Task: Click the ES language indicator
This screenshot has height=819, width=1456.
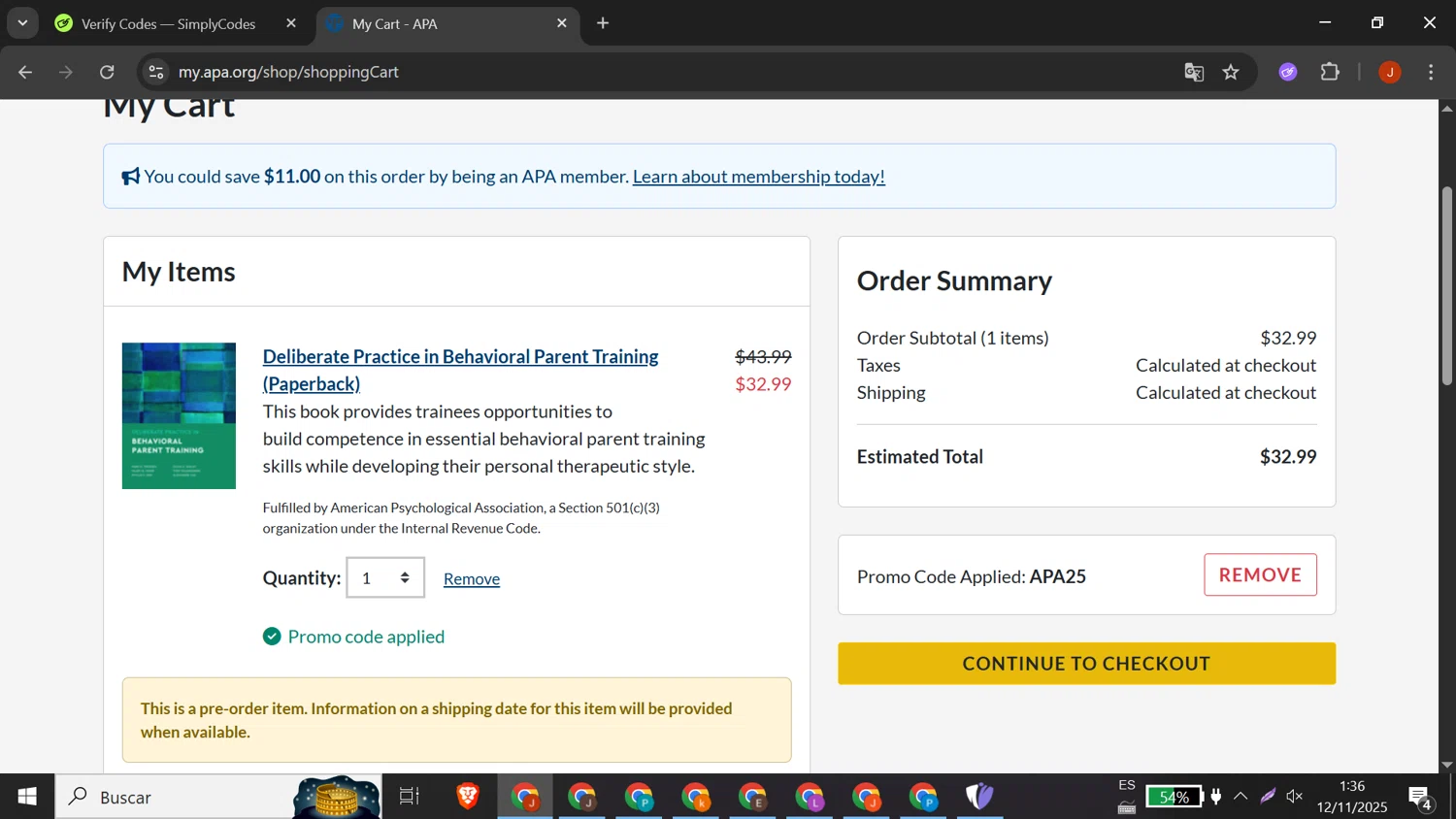Action: click(x=1127, y=785)
